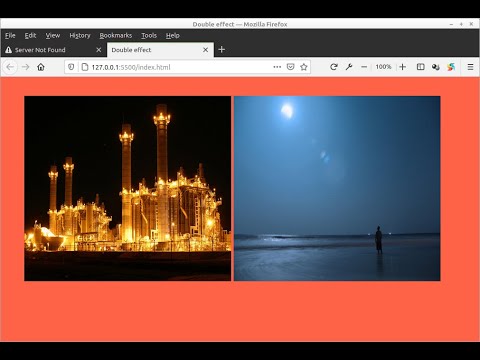Reload the current page
The width and height of the screenshot is (480, 360).
pos(334,67)
